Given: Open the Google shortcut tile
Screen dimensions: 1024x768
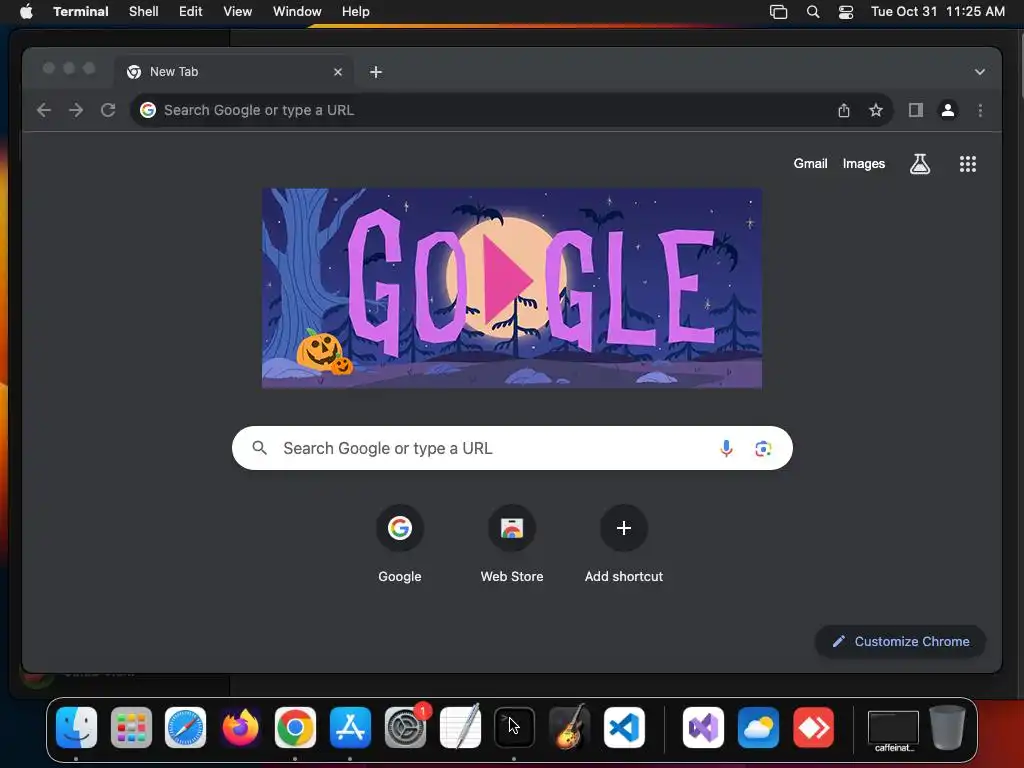Looking at the screenshot, I should pyautogui.click(x=400, y=543).
